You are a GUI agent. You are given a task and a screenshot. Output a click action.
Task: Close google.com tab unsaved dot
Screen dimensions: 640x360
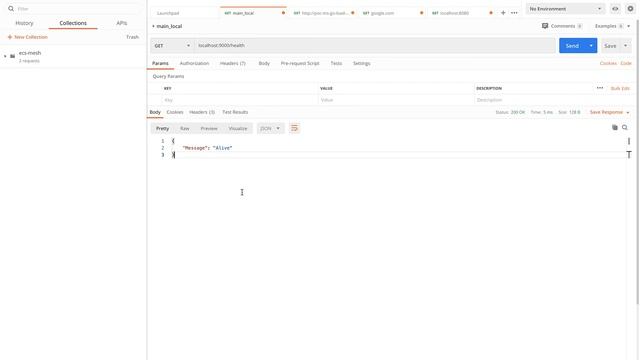pyautogui.click(x=422, y=13)
